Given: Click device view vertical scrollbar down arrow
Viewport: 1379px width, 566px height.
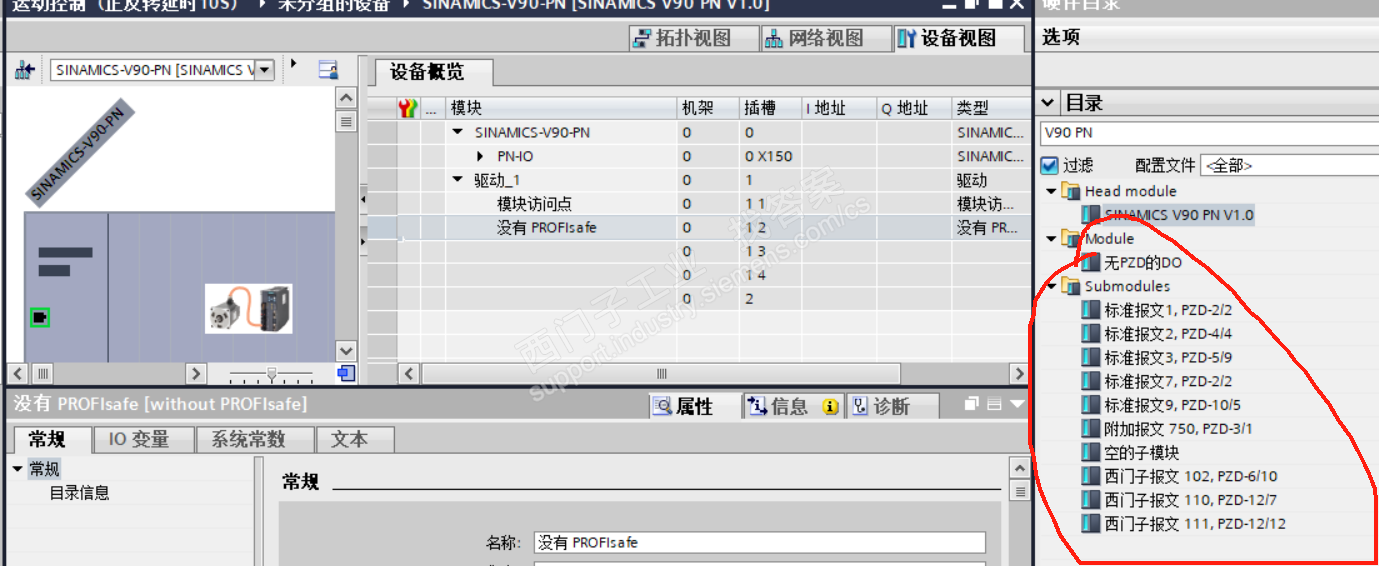Looking at the screenshot, I should (x=346, y=351).
